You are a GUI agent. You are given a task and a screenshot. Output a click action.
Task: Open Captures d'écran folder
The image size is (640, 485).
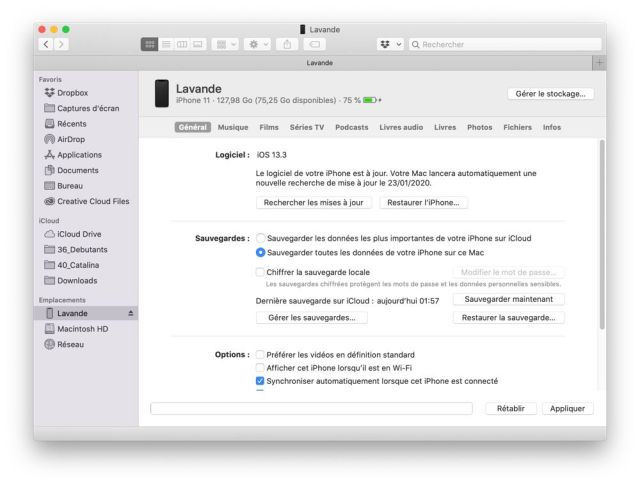point(82,108)
